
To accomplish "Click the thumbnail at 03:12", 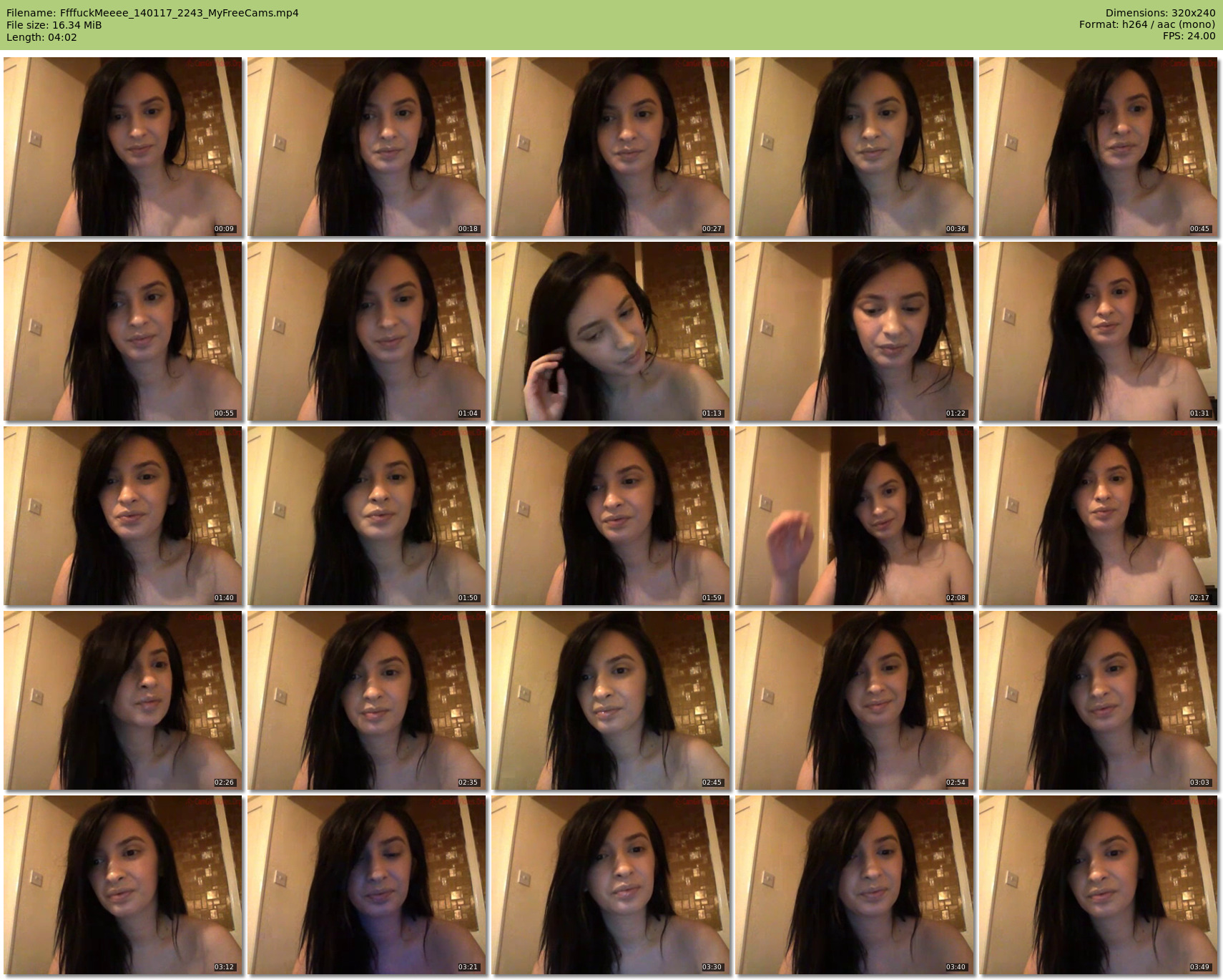I will pos(123,885).
